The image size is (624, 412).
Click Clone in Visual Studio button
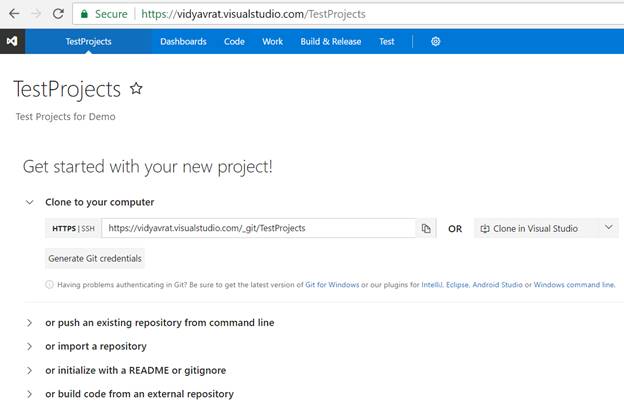tap(537, 228)
